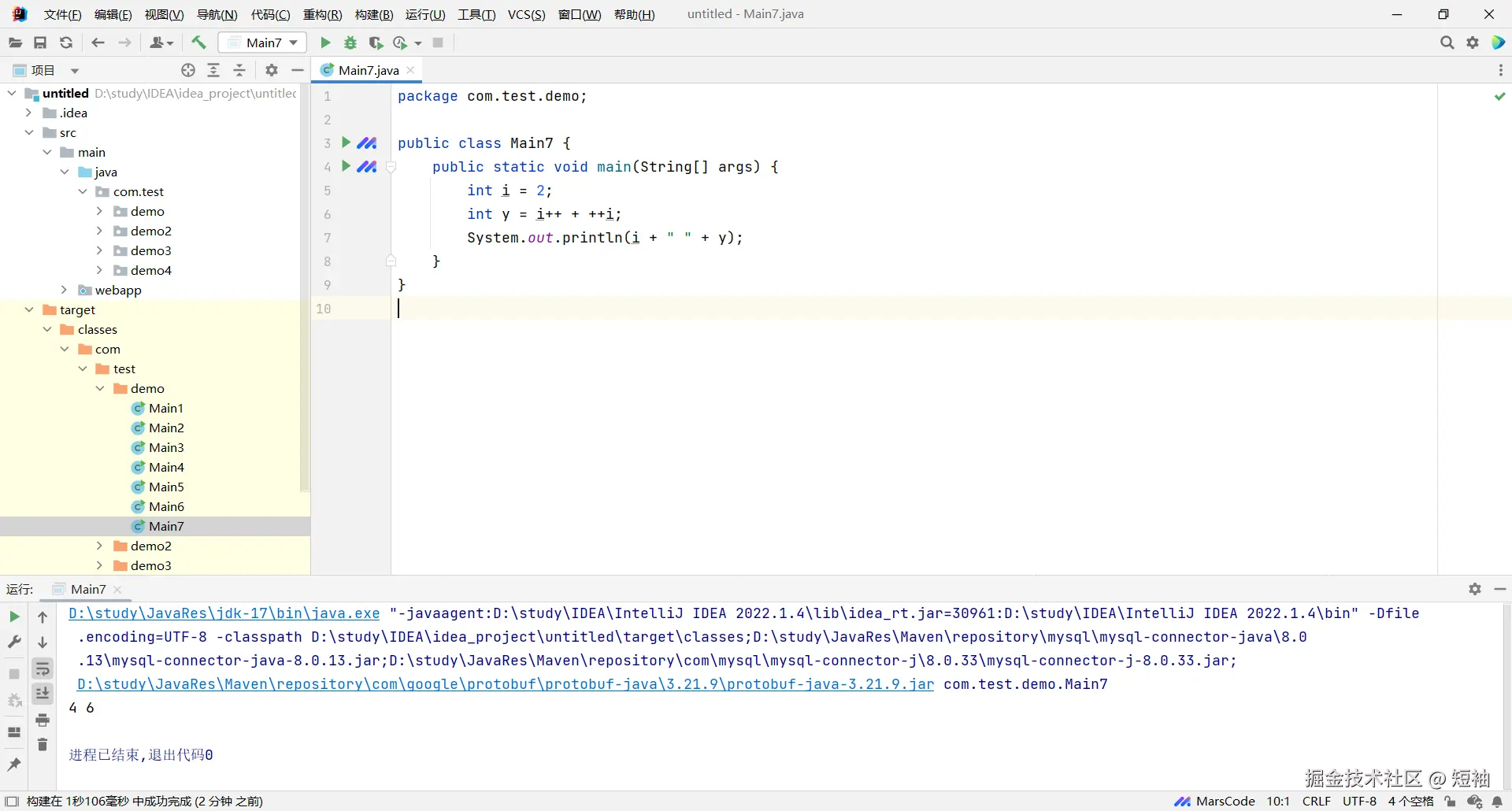Collapse the src folder in the project tree

29,132
